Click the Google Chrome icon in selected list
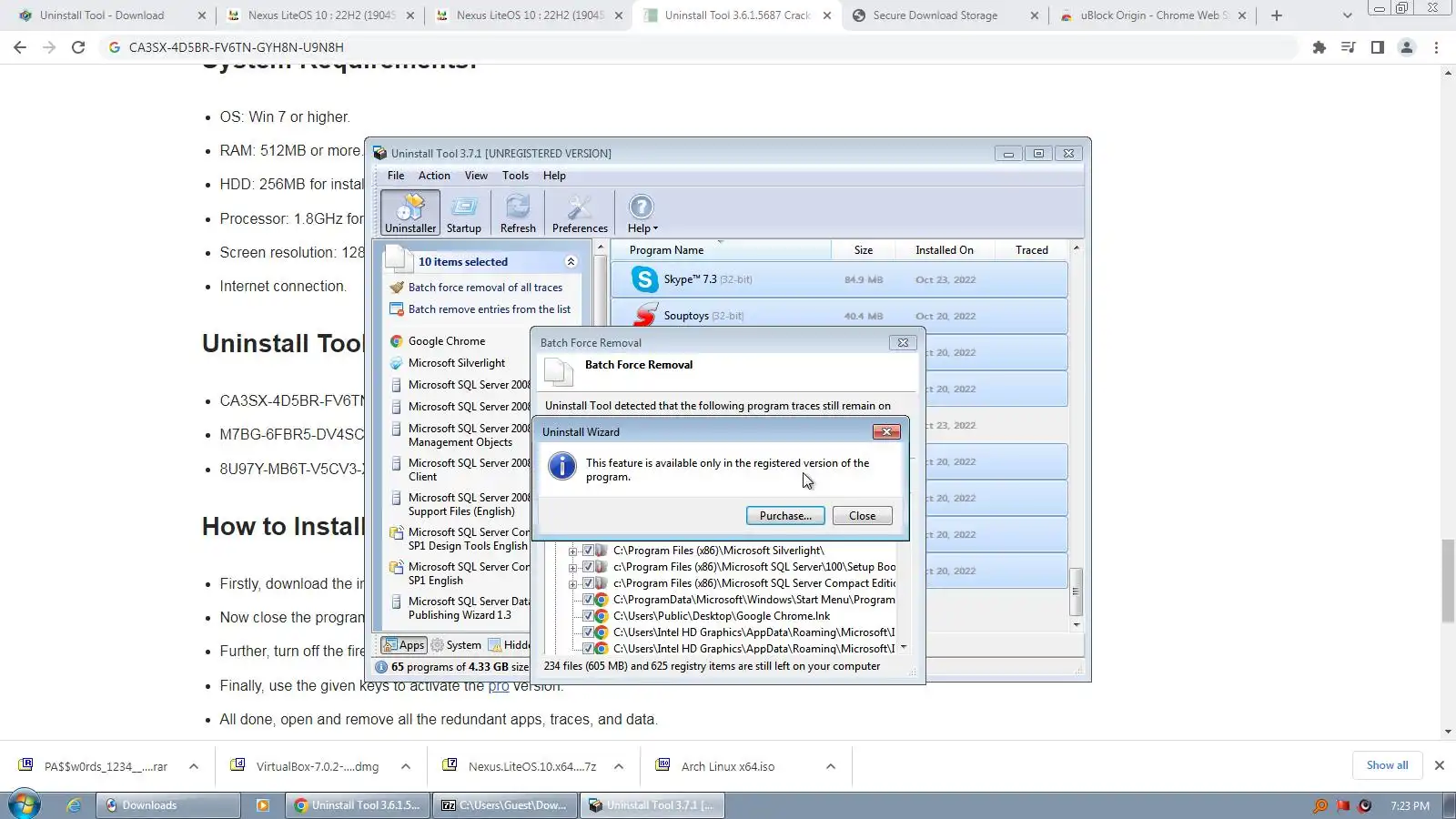Image resolution: width=1456 pixels, height=819 pixels. click(397, 341)
